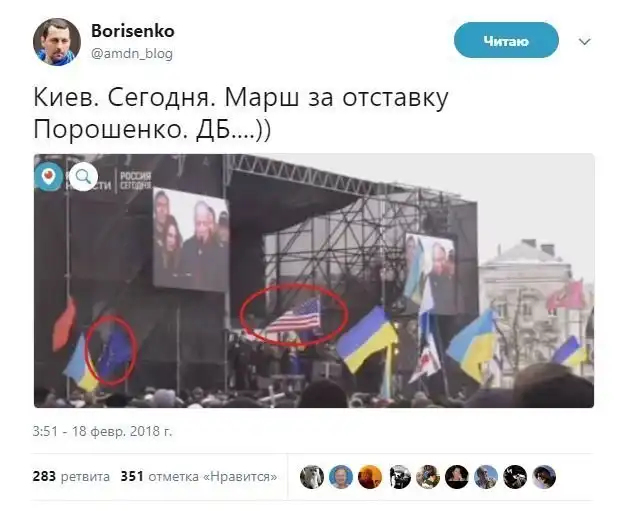This screenshot has width=625, height=511.
Task: View the 351 отметка «Нравится» list
Action: click(199, 476)
